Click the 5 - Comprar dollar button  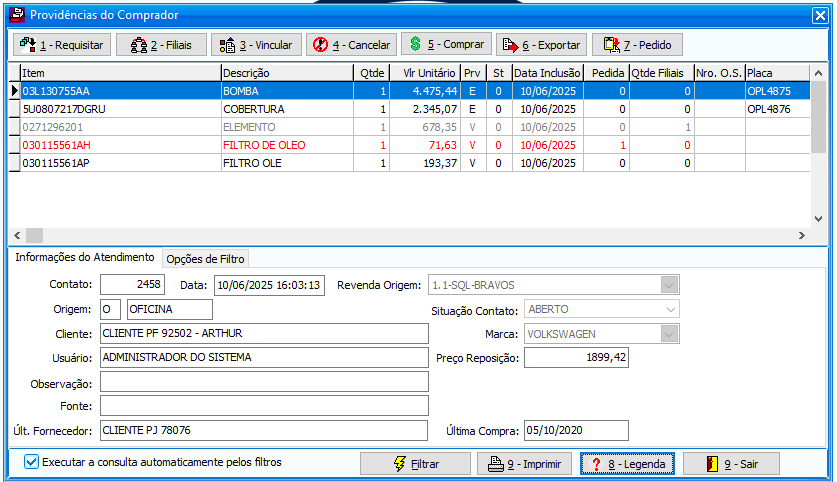(446, 44)
